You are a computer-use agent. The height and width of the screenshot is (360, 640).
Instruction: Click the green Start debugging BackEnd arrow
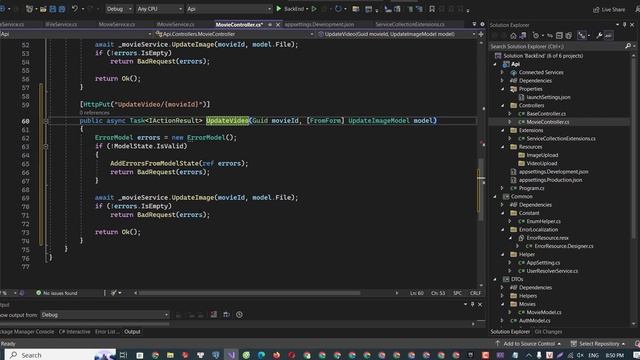pyautogui.click(x=279, y=9)
